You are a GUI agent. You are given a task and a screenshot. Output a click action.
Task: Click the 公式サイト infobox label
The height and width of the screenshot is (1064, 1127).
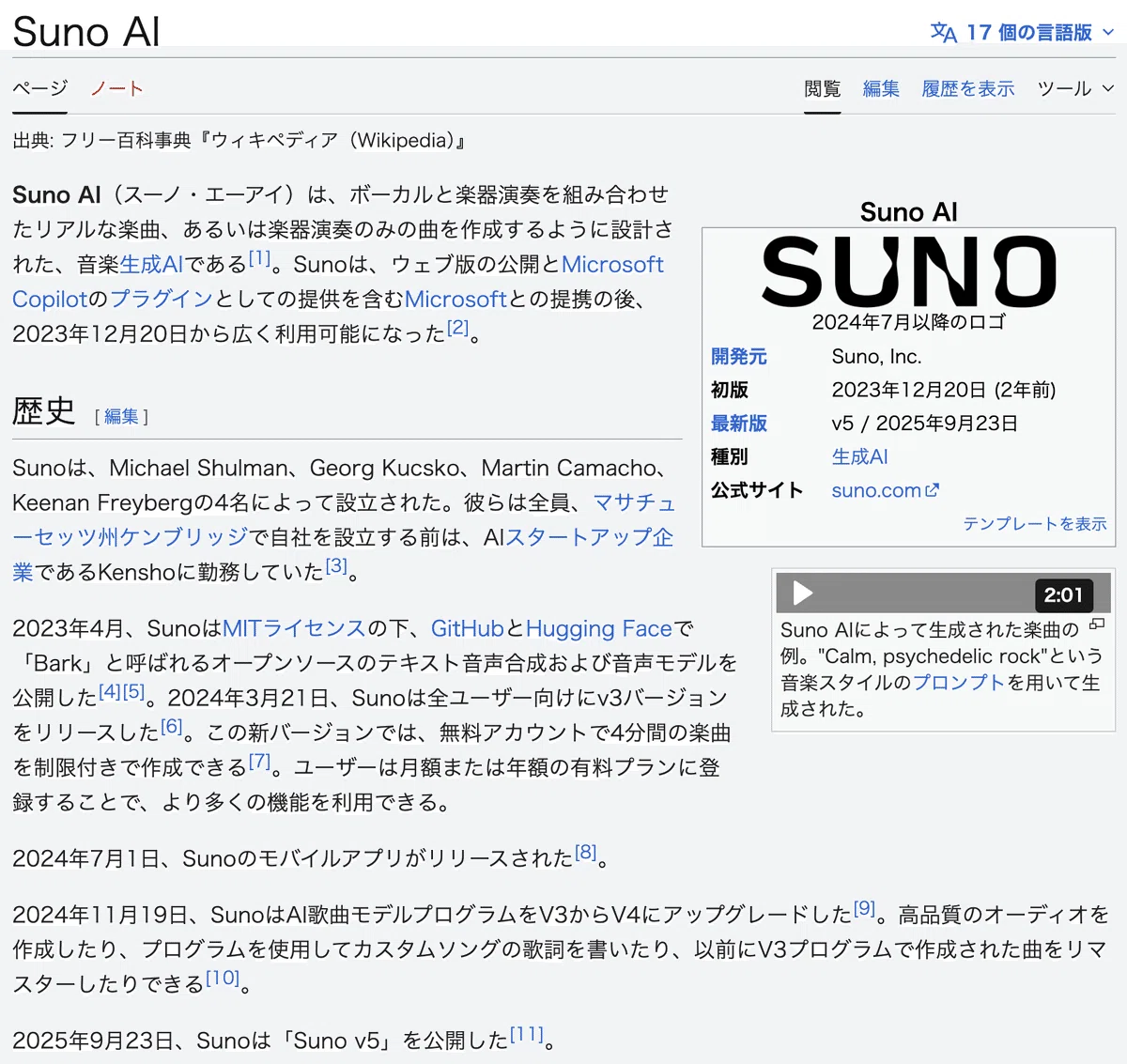(757, 490)
